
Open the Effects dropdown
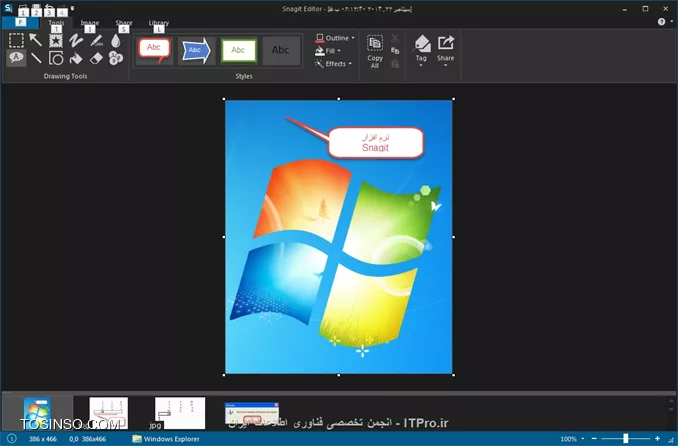click(x=333, y=64)
